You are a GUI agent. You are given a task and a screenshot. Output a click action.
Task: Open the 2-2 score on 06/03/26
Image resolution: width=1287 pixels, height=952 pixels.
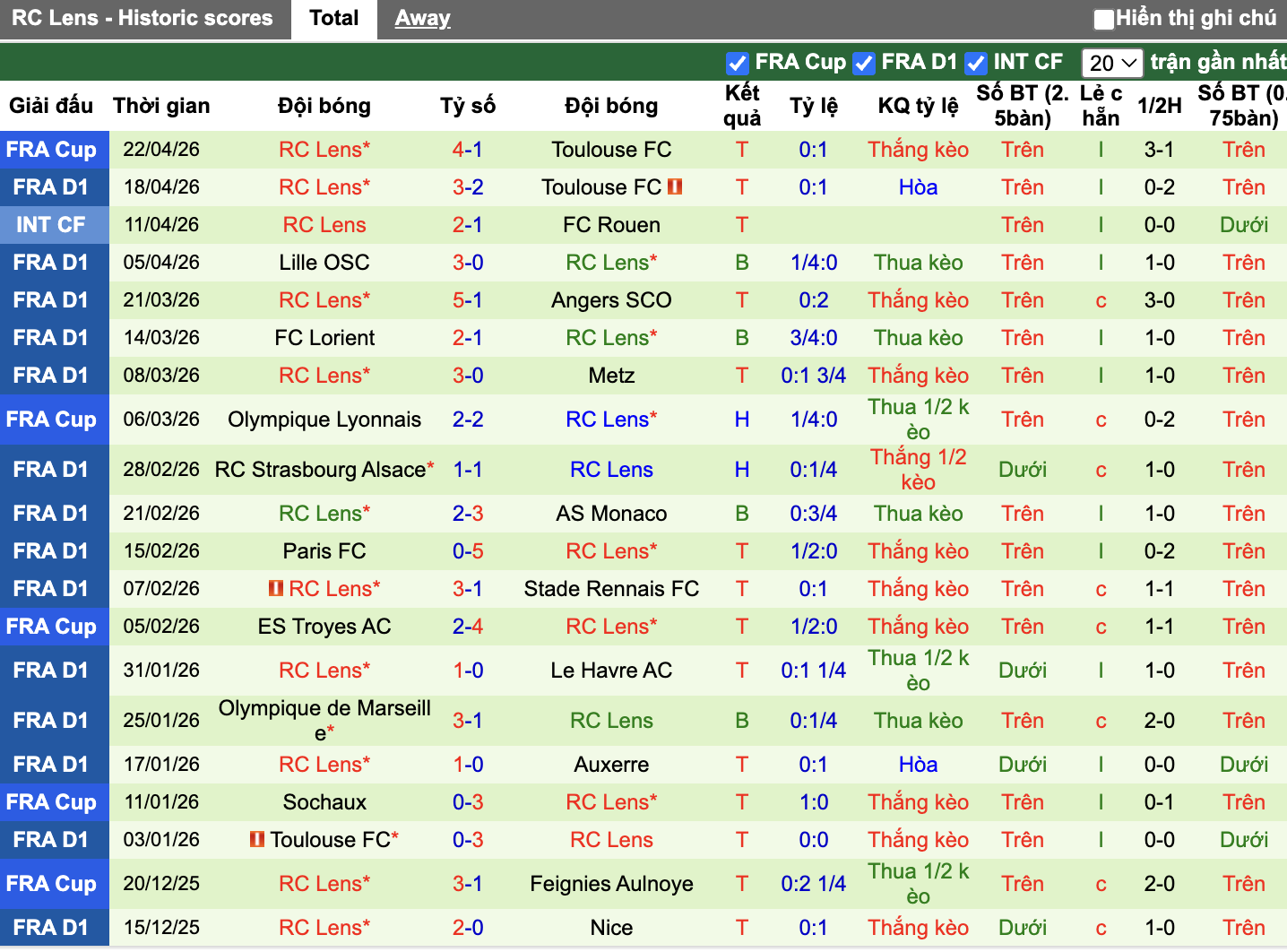[468, 420]
